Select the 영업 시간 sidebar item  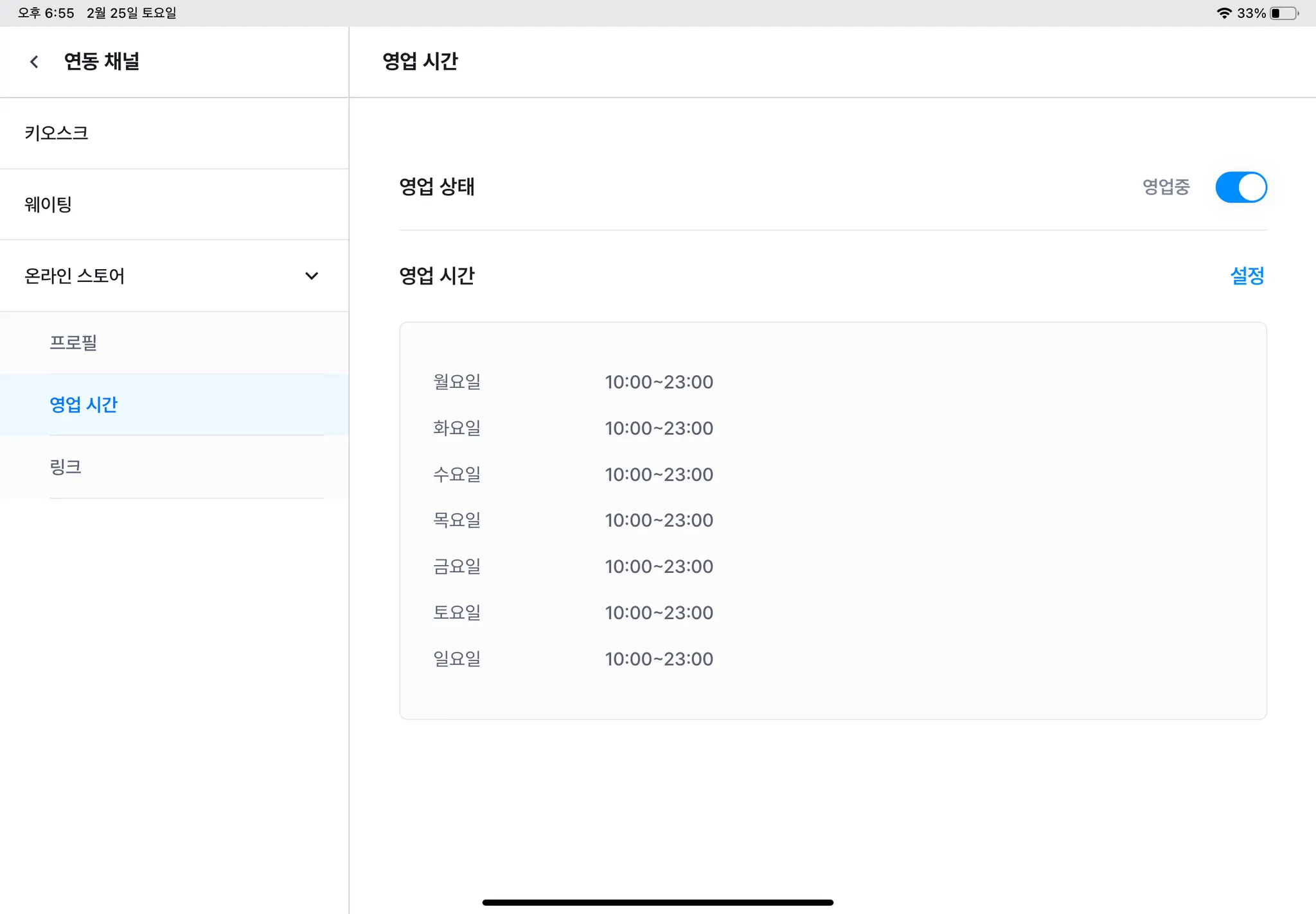click(84, 405)
